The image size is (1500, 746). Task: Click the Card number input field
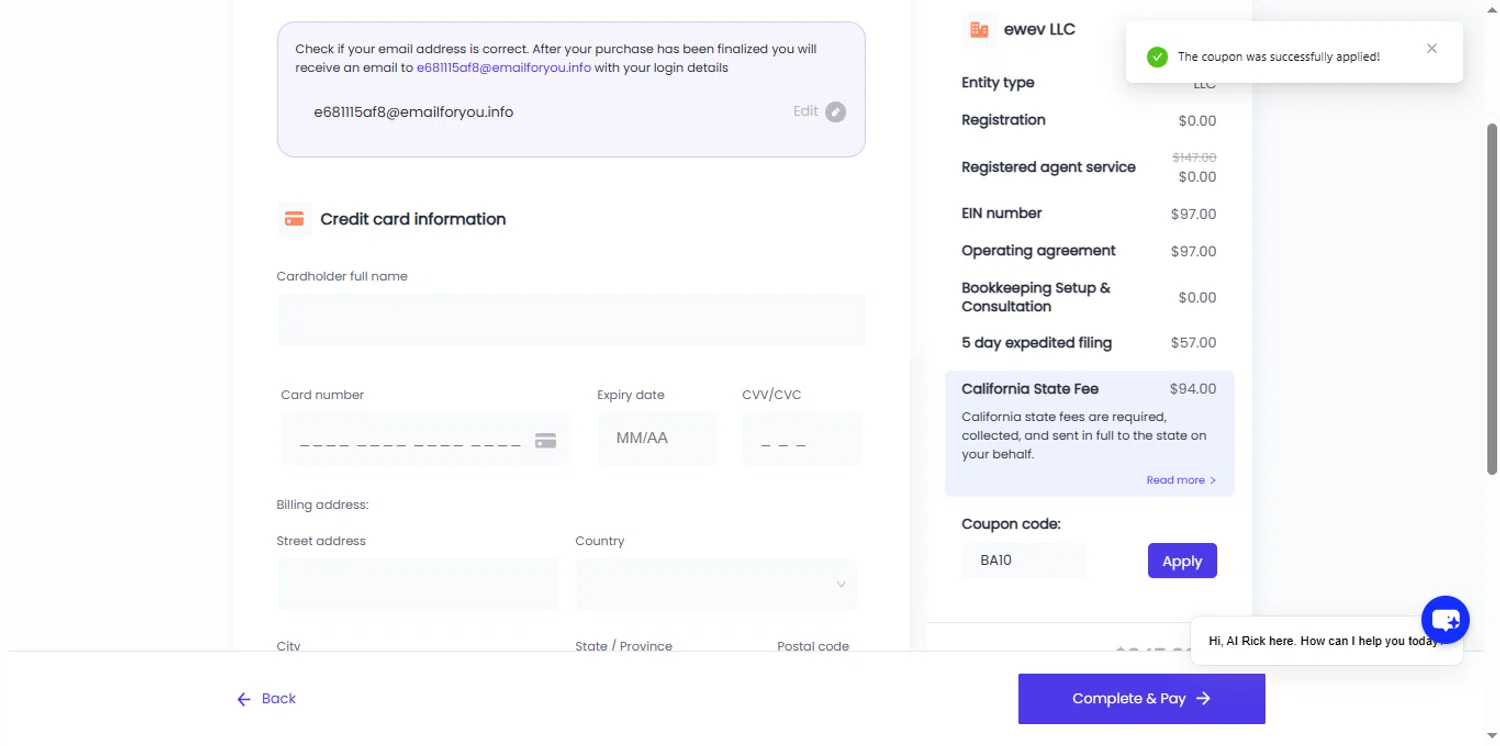[x=426, y=439]
